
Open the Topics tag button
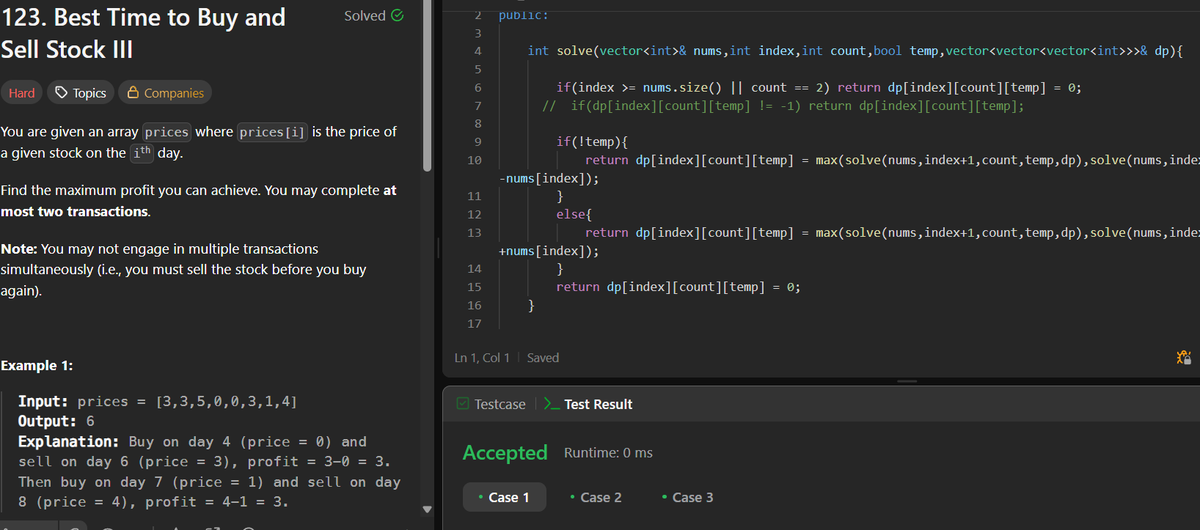point(80,93)
